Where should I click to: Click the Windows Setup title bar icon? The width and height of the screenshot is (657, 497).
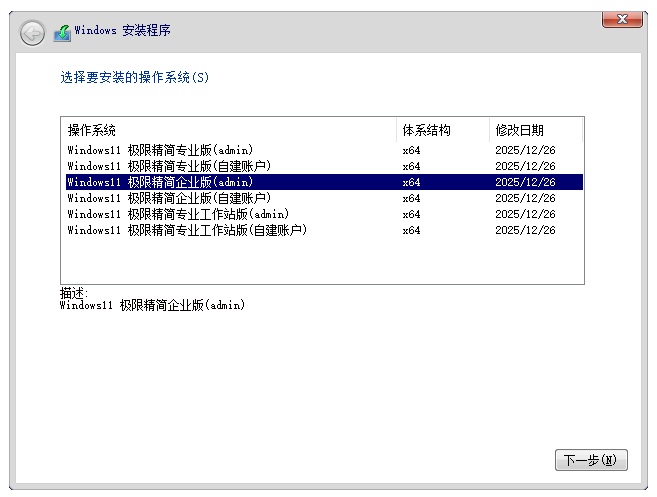coord(62,32)
